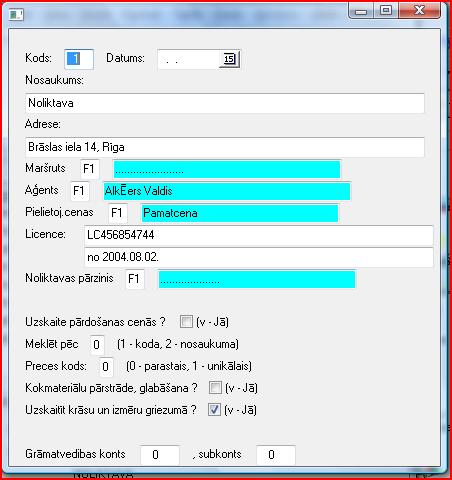Open F1 lookup for Noliktavas pārzinis
Viewport: 452px width, 480px height.
pos(134,279)
